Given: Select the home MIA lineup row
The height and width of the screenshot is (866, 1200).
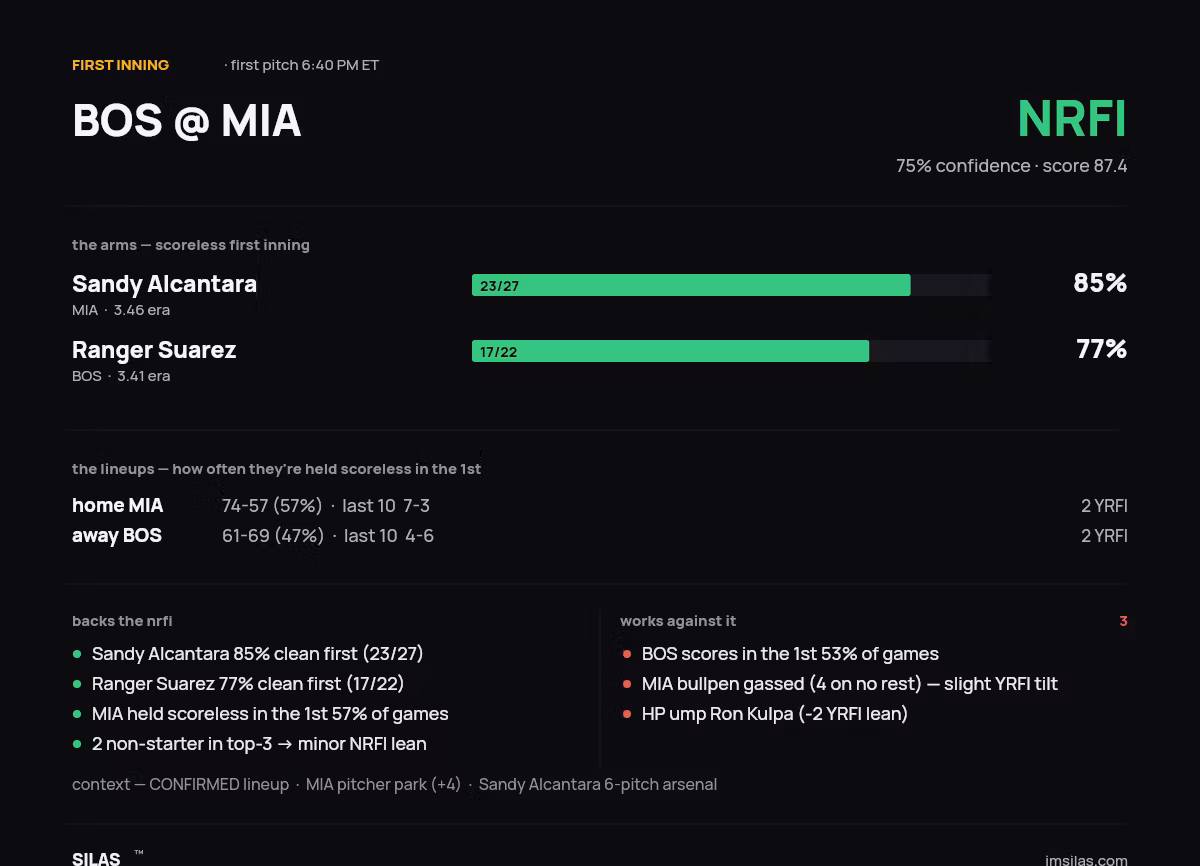Looking at the screenshot, I should 600,506.
